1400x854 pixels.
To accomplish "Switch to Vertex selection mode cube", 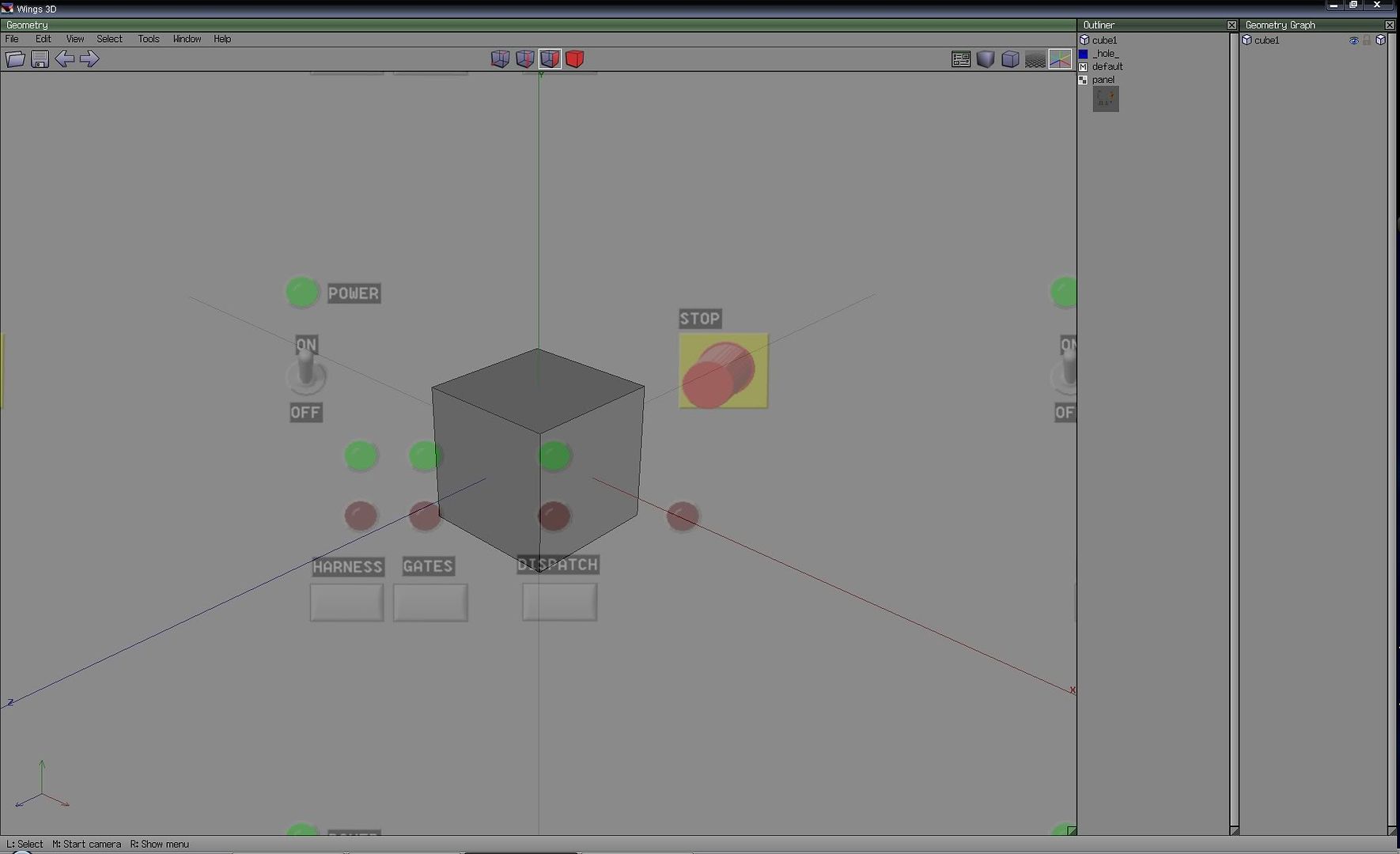I will pyautogui.click(x=500, y=59).
